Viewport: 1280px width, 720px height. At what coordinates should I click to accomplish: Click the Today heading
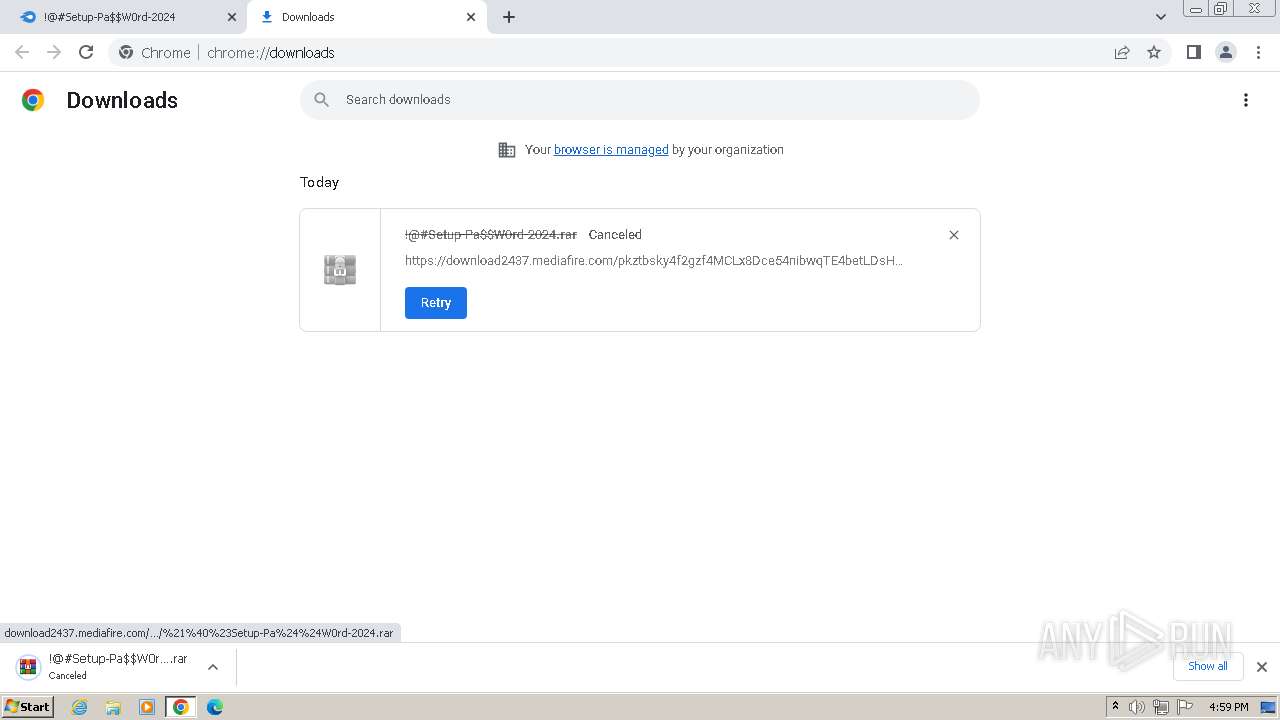(319, 182)
